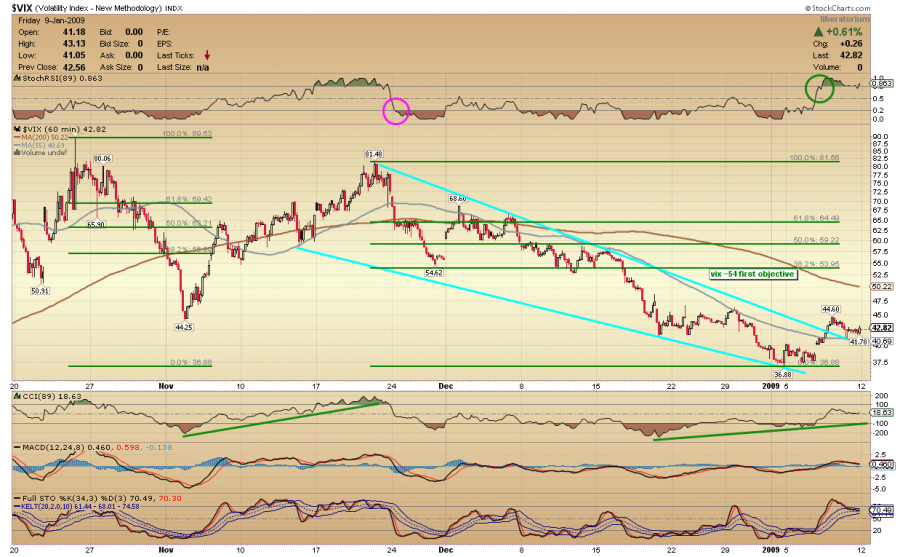Click the bar icon before Volume undef

click(x=17, y=153)
